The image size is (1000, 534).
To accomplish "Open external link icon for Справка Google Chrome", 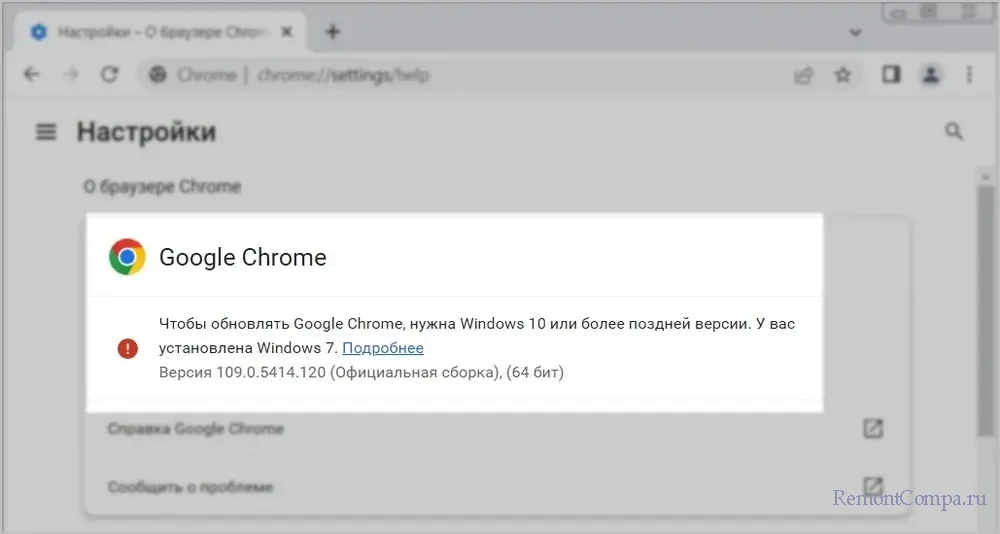I will click(873, 428).
